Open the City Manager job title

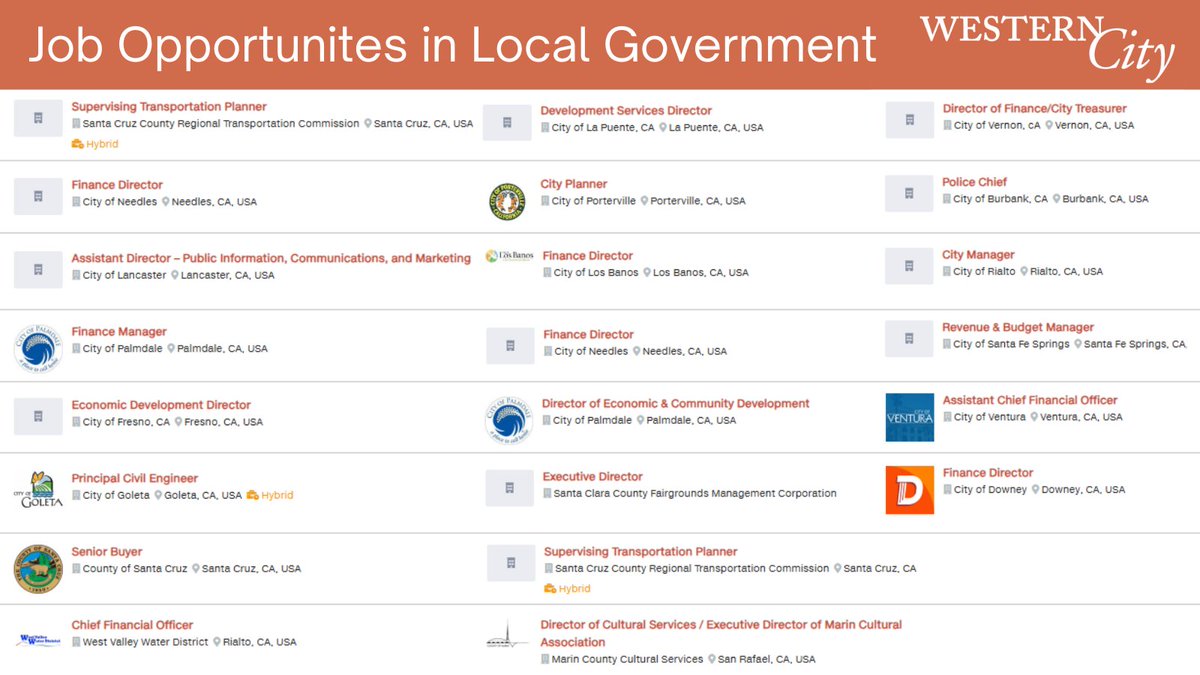click(978, 255)
